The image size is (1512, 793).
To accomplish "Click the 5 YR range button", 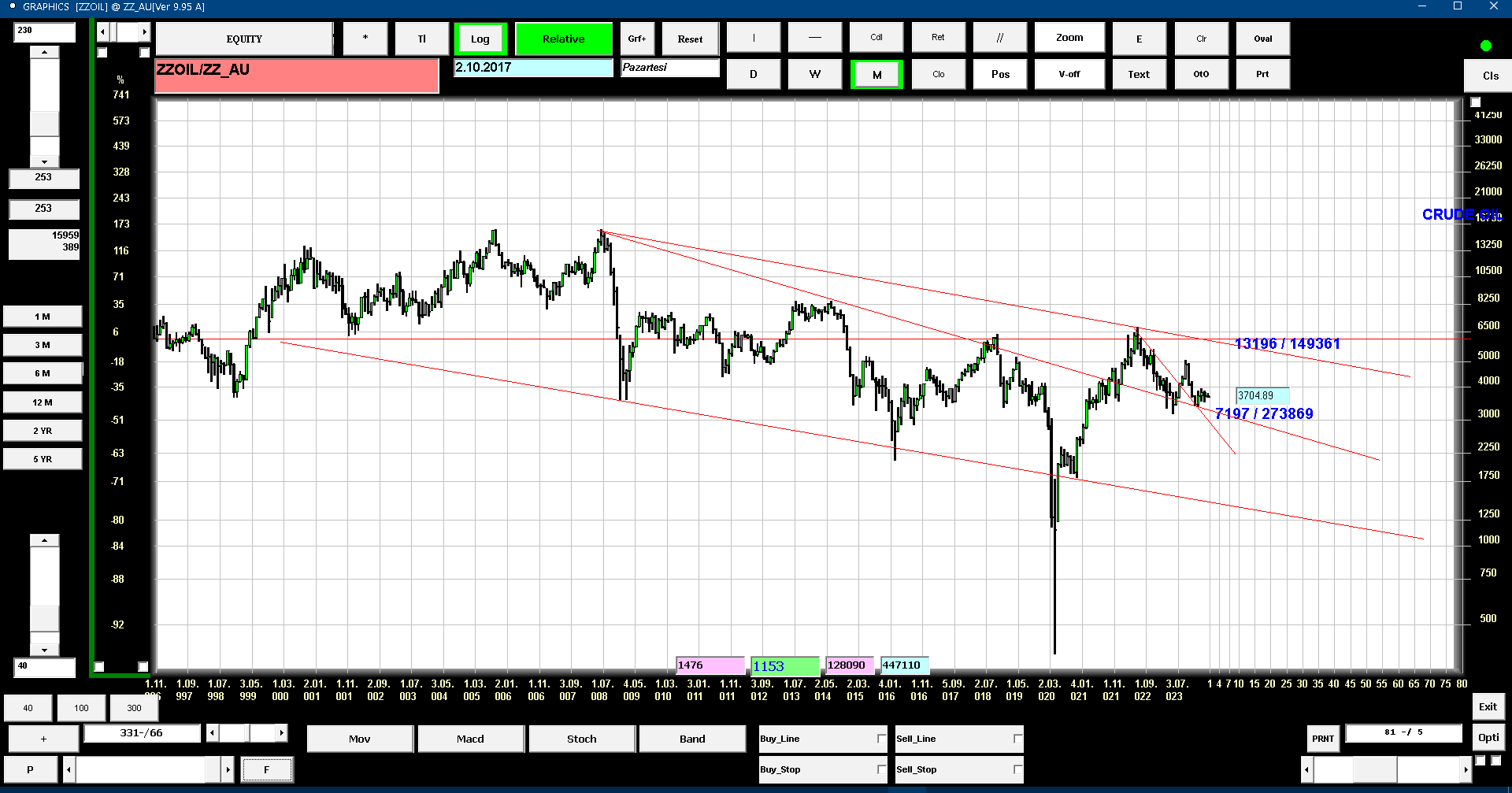I will 43,459.
